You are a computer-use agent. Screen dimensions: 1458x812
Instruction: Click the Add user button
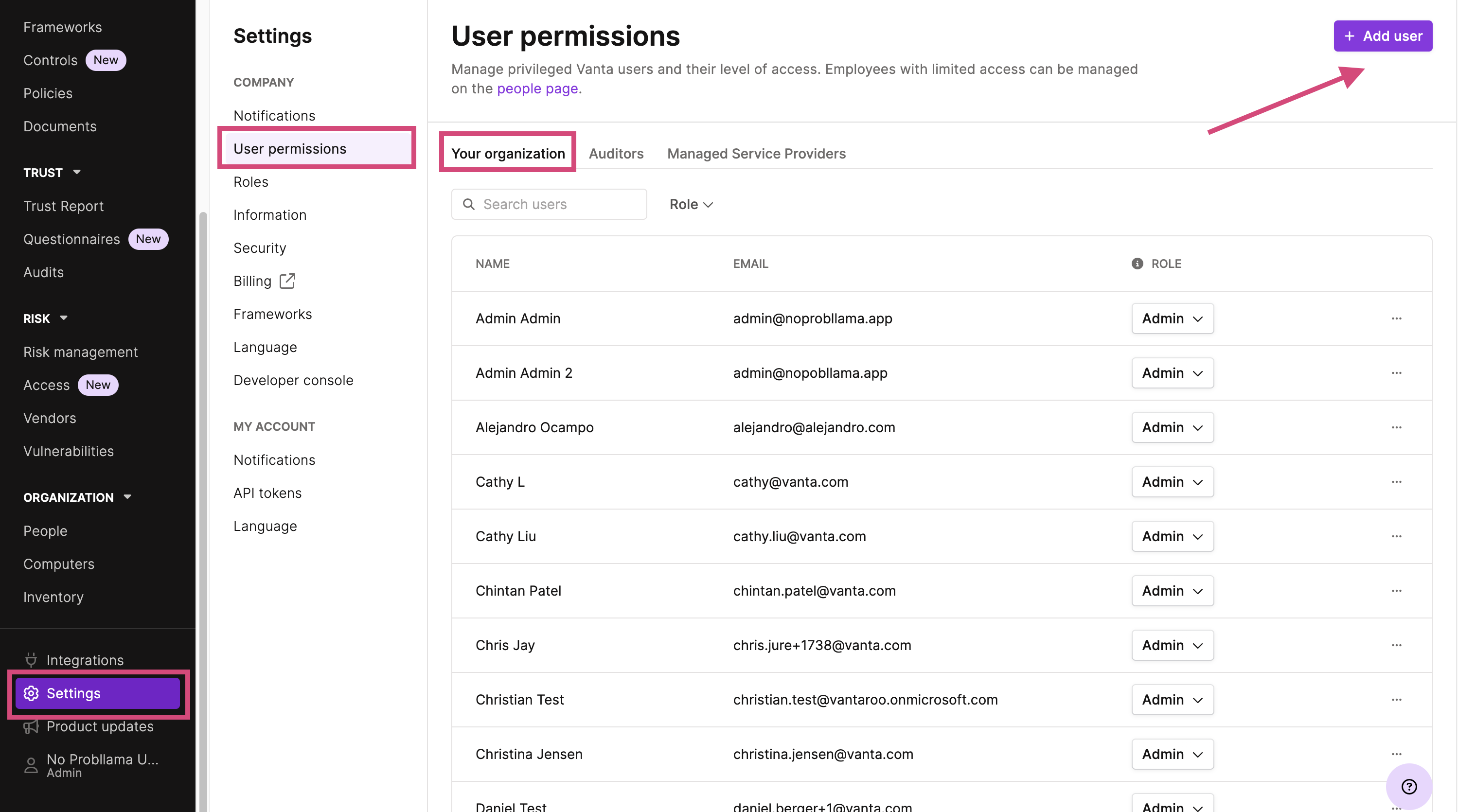coord(1383,35)
